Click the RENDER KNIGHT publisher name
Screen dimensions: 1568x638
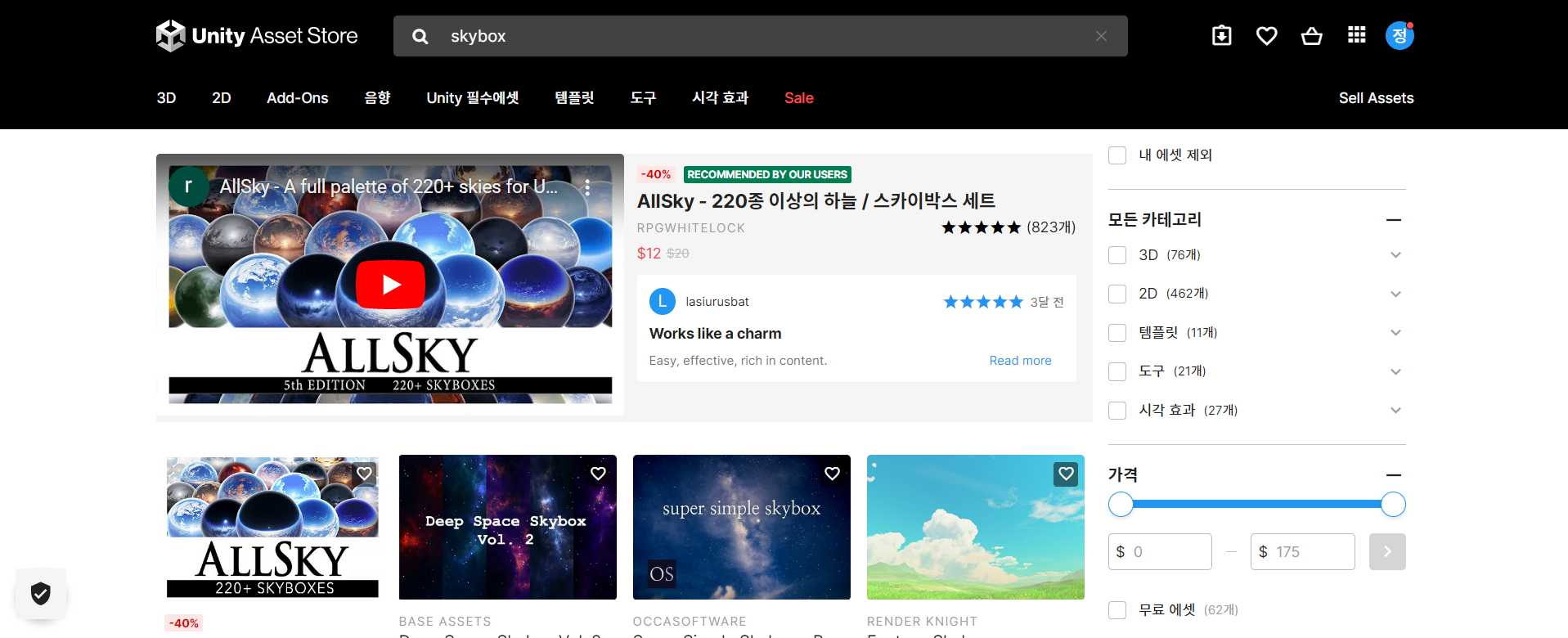pyautogui.click(x=922, y=622)
